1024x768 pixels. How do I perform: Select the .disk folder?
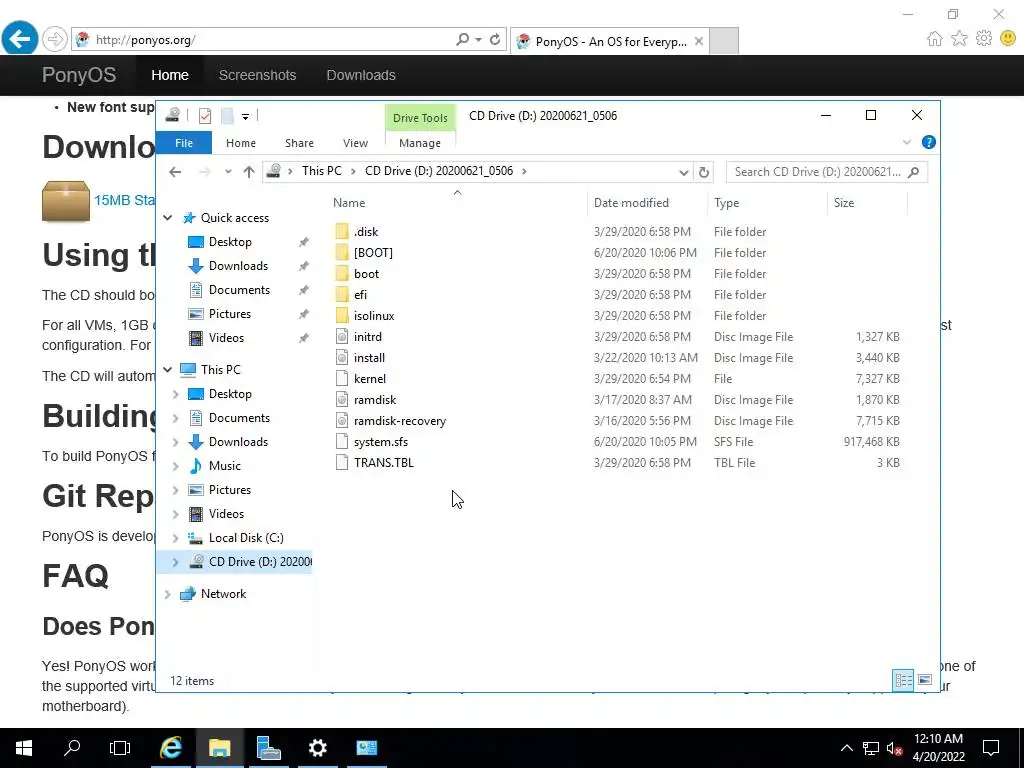pos(366,232)
